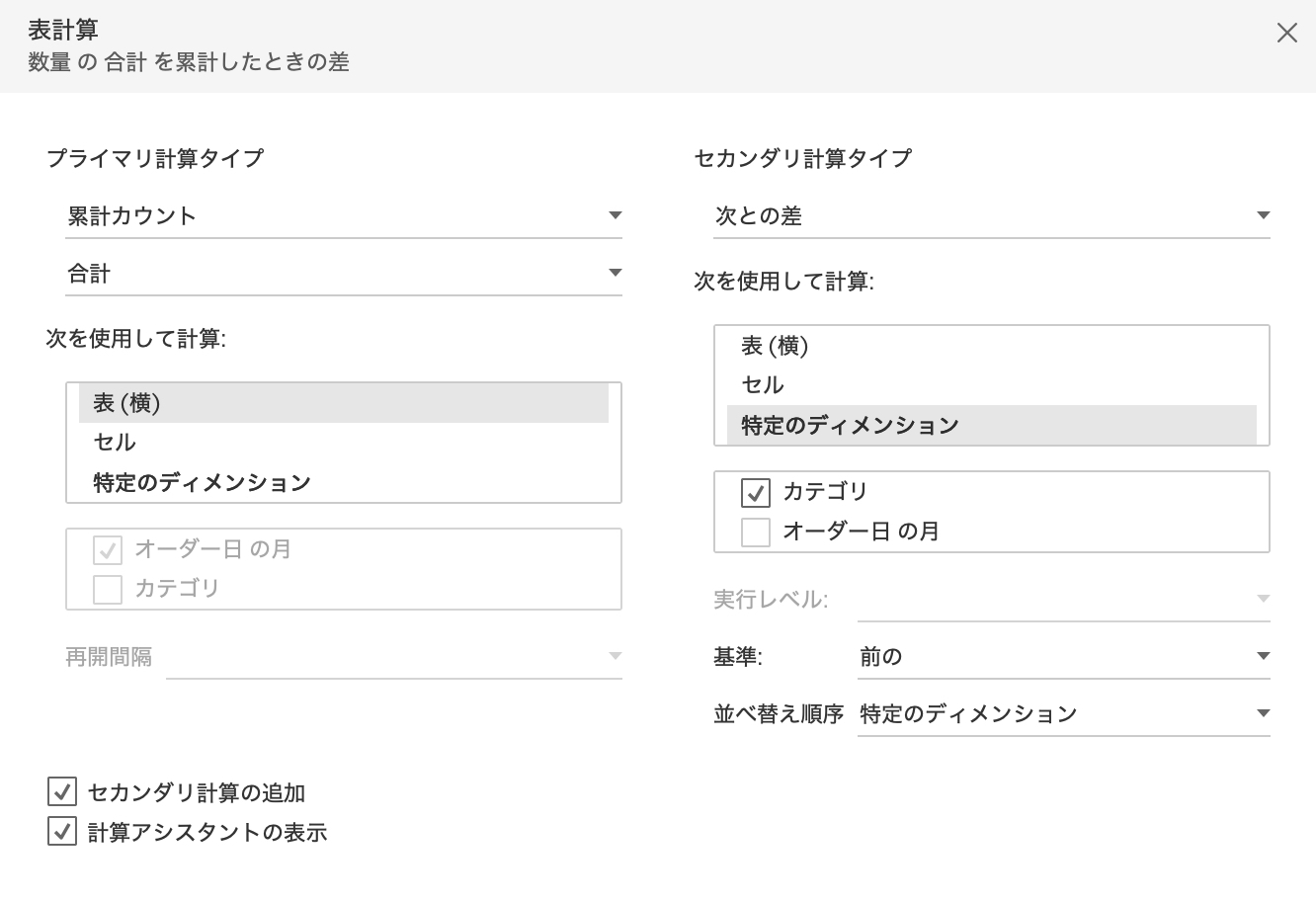Open the 次との差 secondary calculation type dropdown
Screen dimensions: 1316x903
click(x=991, y=215)
